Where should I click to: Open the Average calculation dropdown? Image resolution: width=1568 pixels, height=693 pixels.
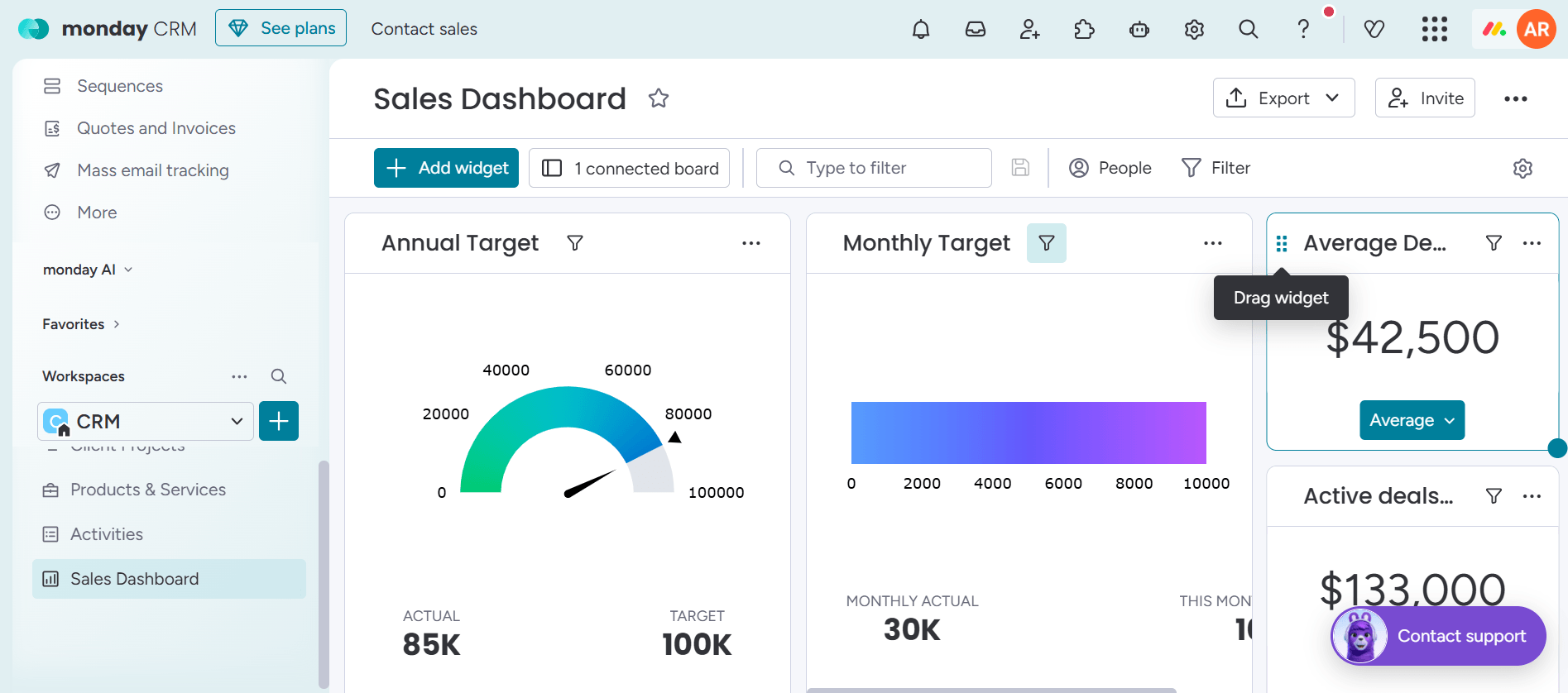(1412, 420)
